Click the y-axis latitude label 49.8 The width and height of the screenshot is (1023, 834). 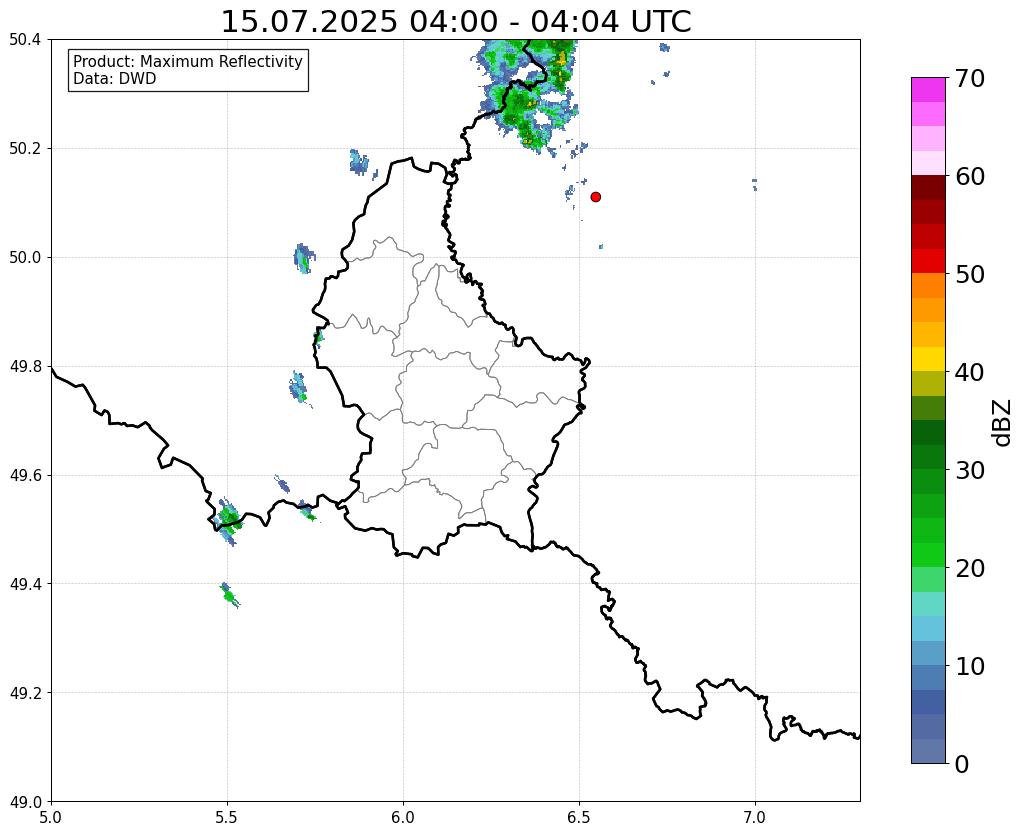[x=25, y=367]
